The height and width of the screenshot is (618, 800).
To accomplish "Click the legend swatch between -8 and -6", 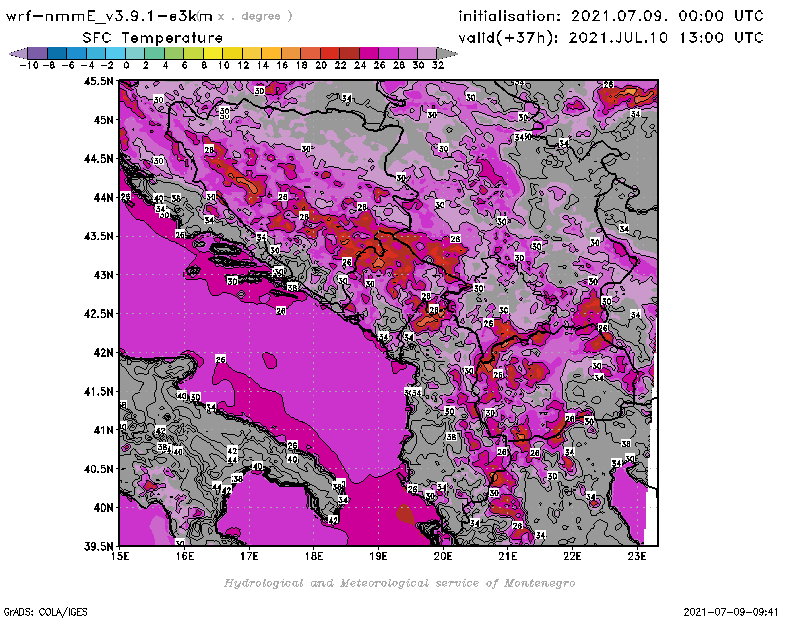I will tap(57, 53).
